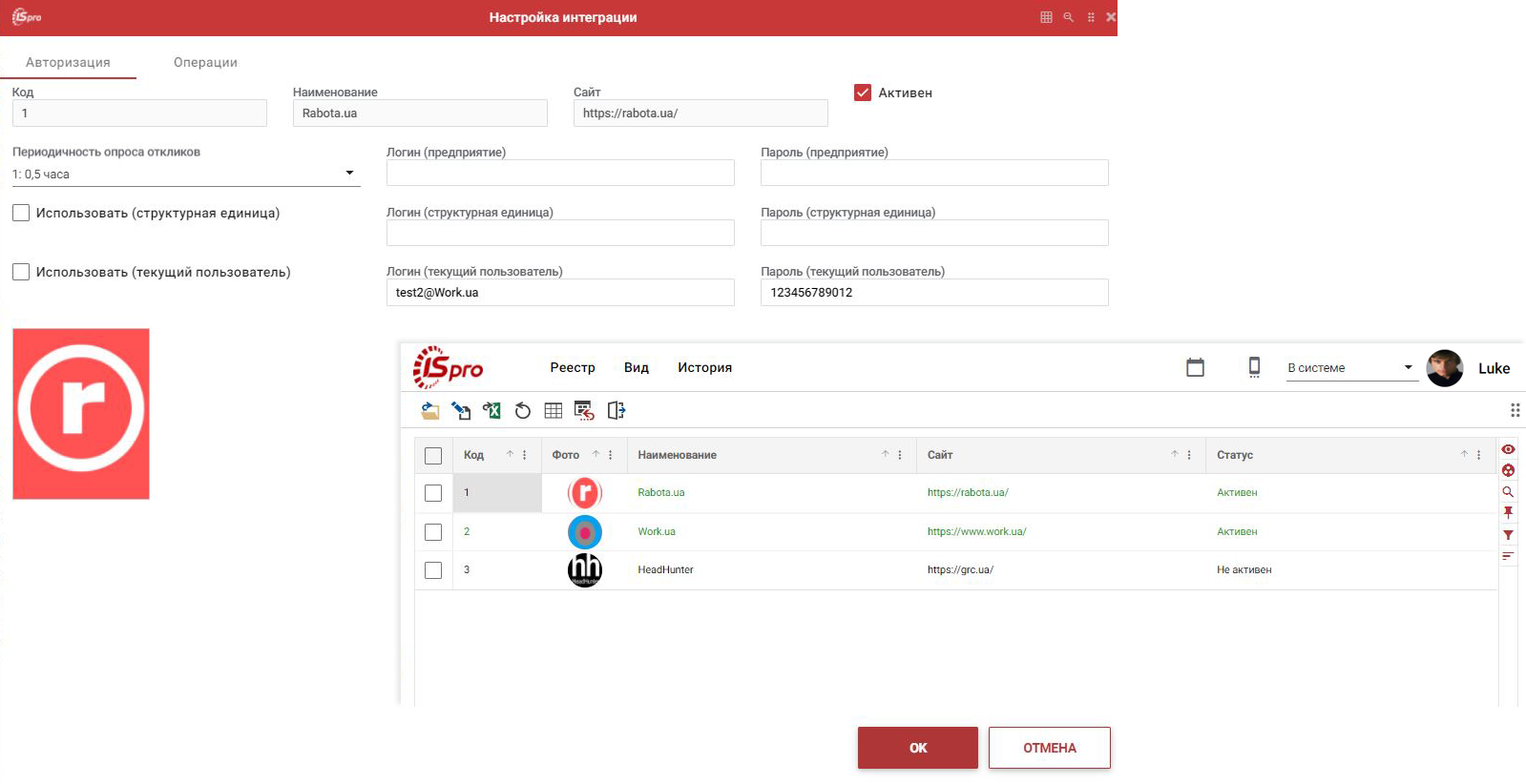The image size is (1526, 784).
Task: Click the Luke username label
Action: tap(1495, 368)
